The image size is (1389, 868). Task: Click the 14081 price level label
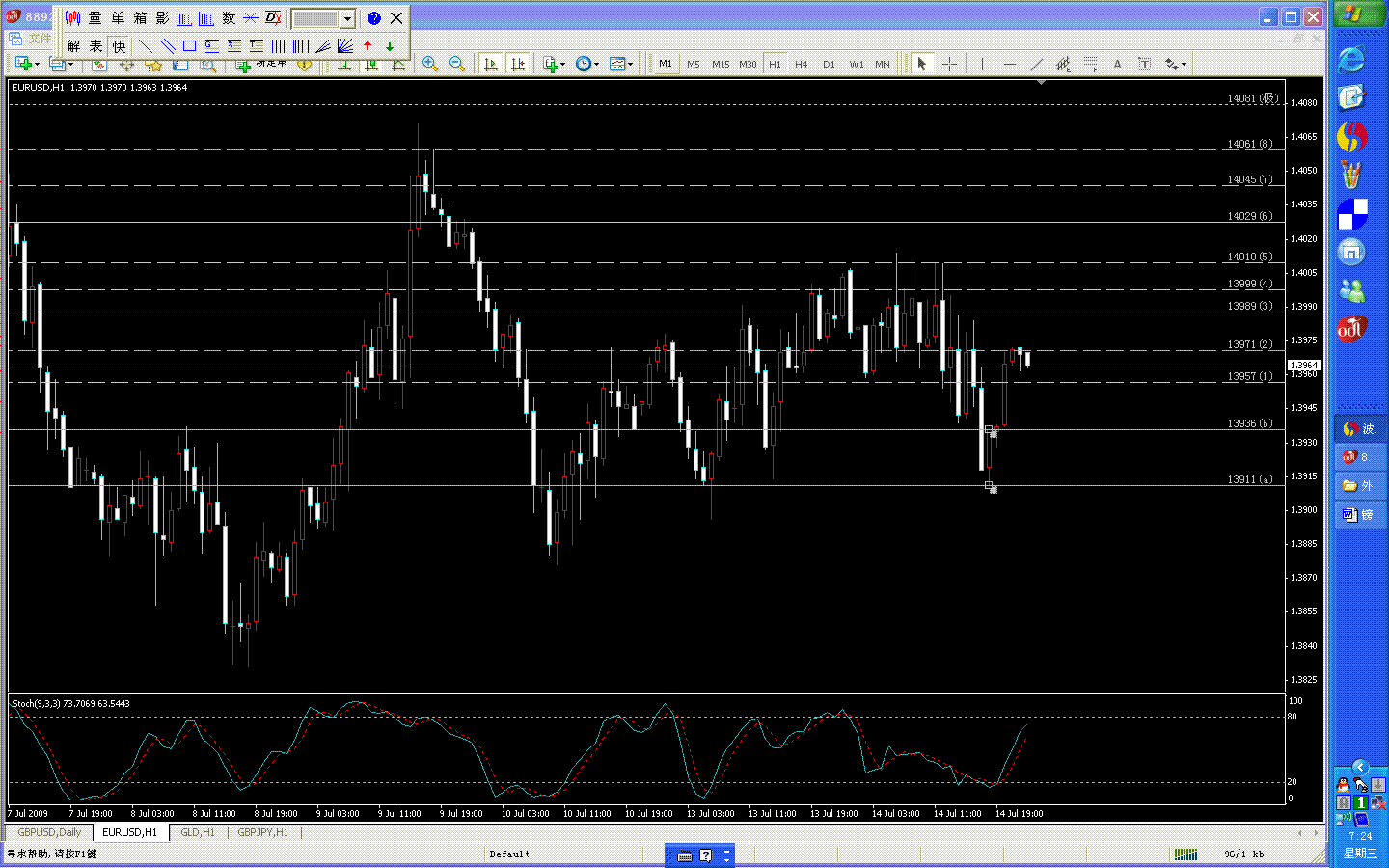point(1252,98)
